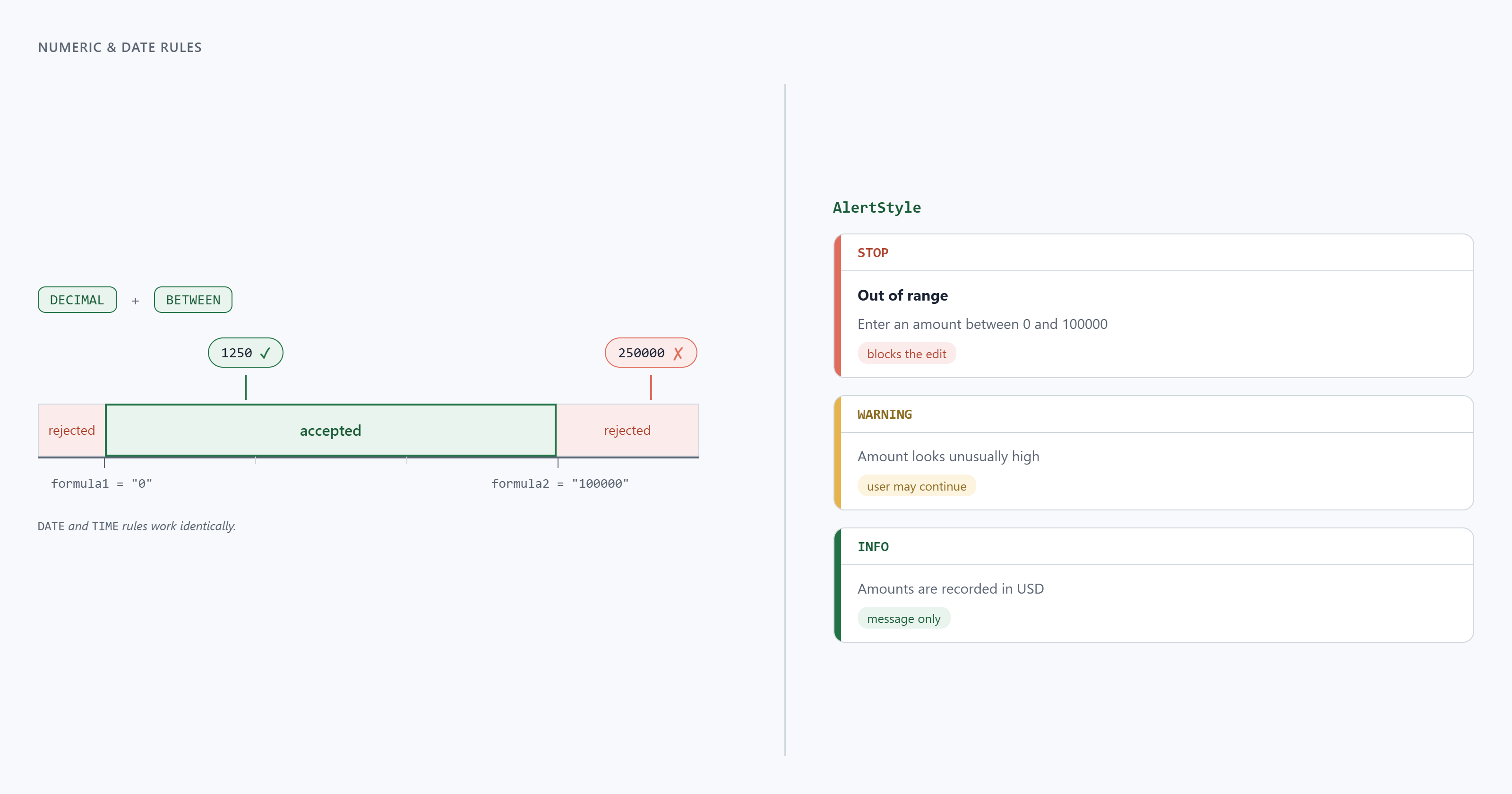
Task: Click the 'user may continue' tag
Action: click(x=916, y=486)
